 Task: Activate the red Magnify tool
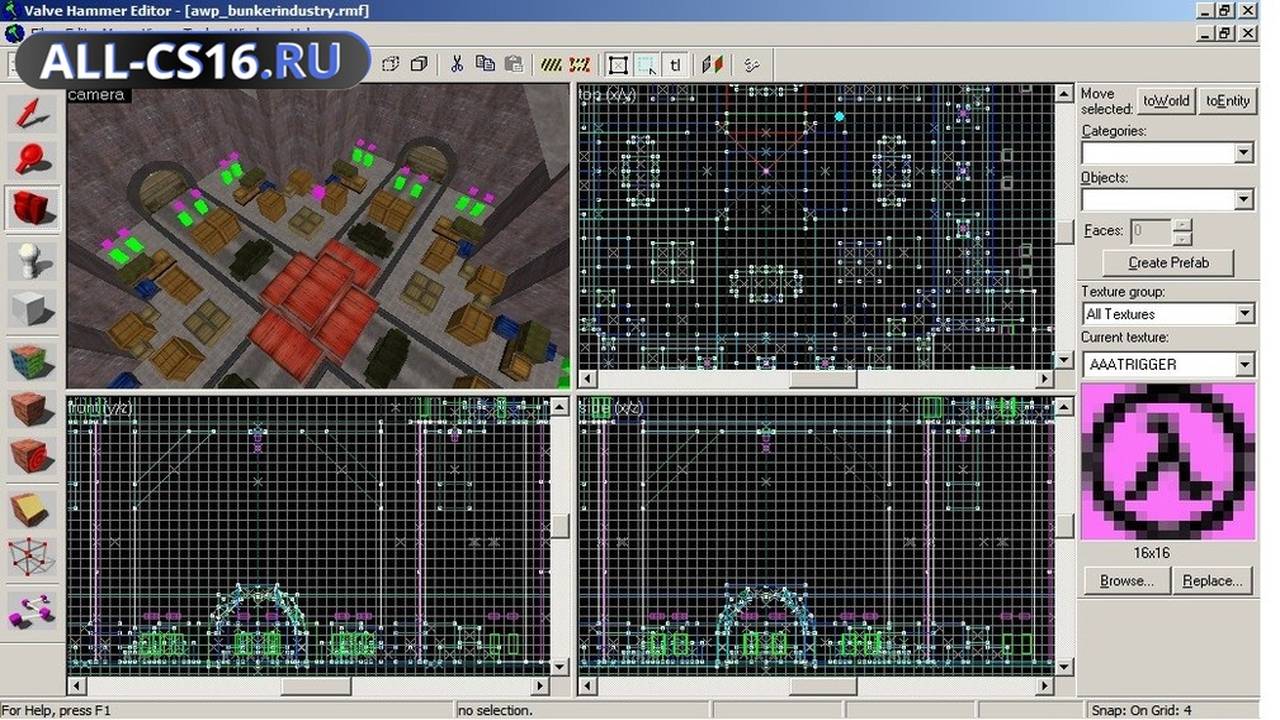tap(33, 160)
